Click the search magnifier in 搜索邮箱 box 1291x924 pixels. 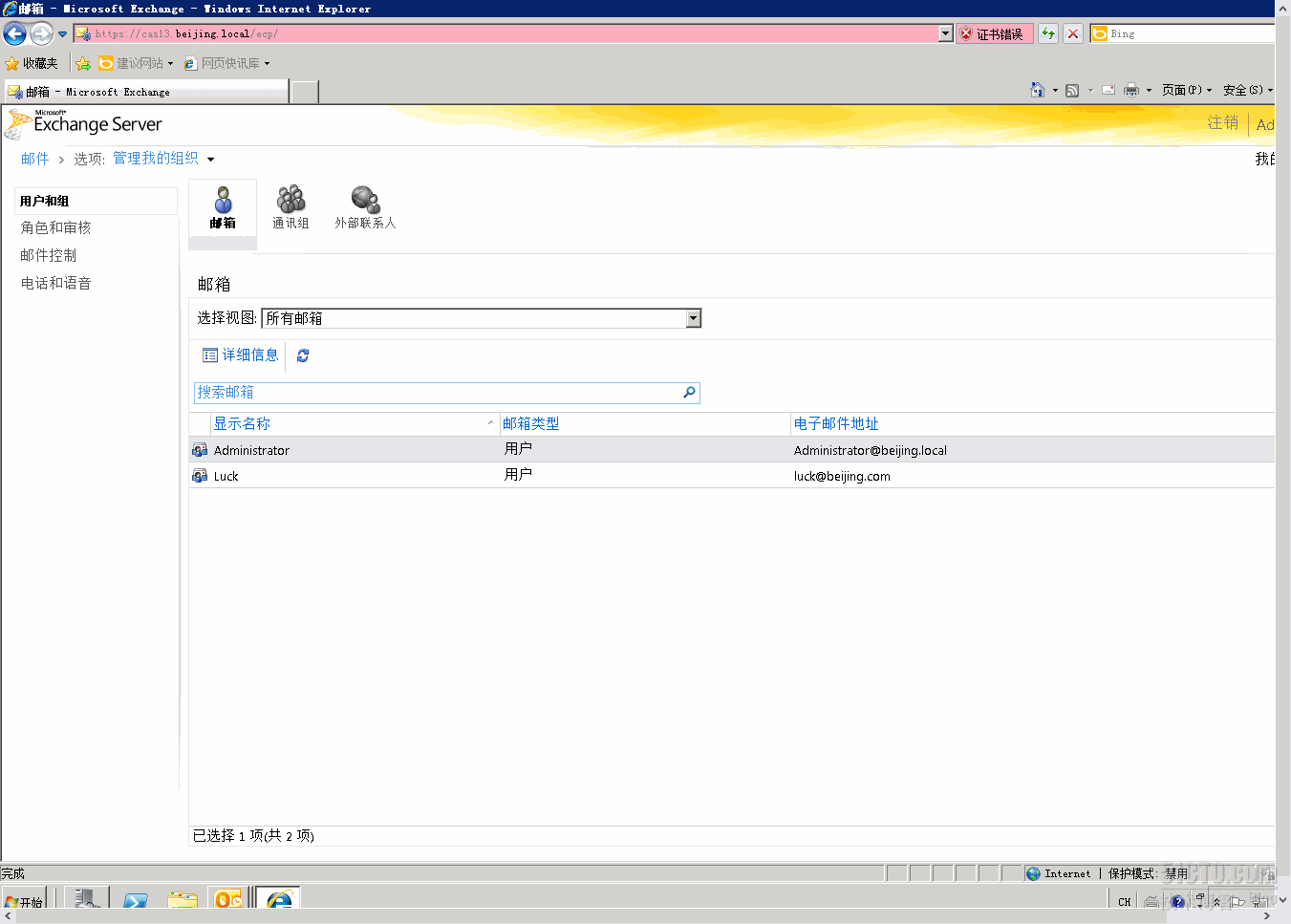click(689, 393)
